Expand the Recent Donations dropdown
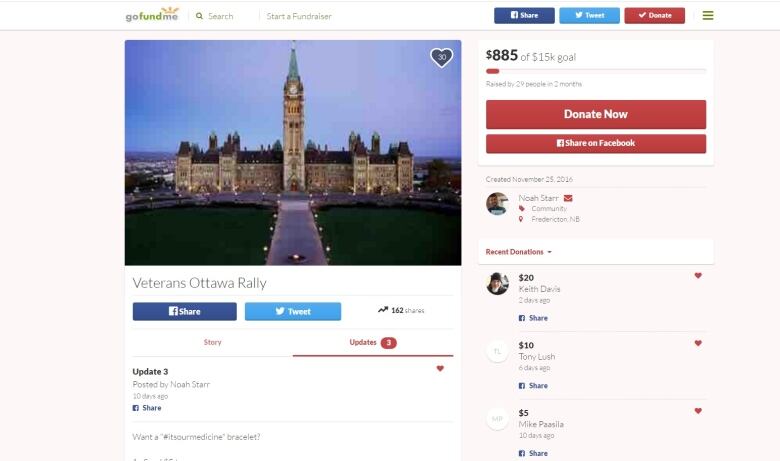 [x=519, y=252]
